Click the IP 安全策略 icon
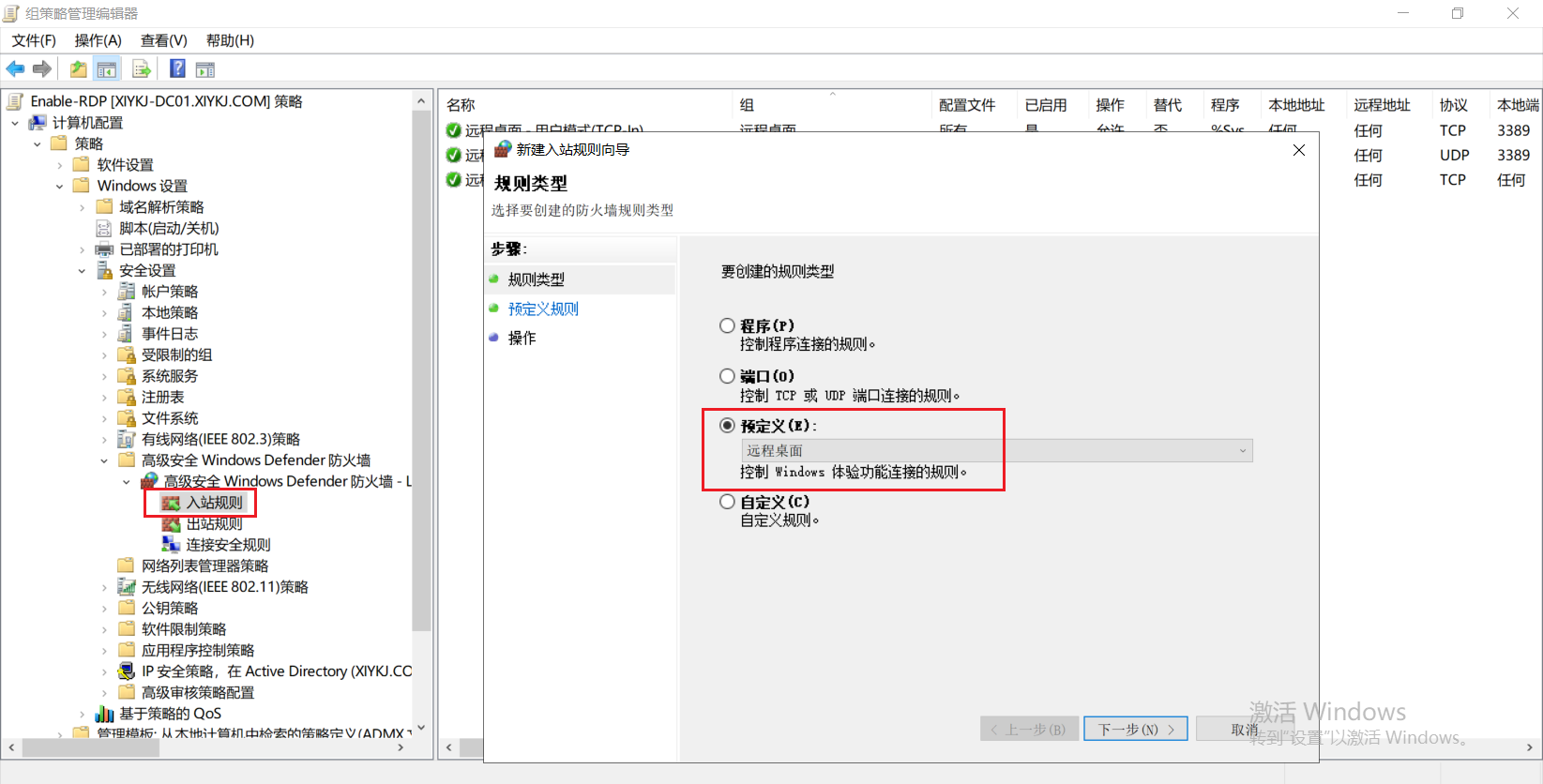This screenshot has height=784, width=1543. coord(127,671)
